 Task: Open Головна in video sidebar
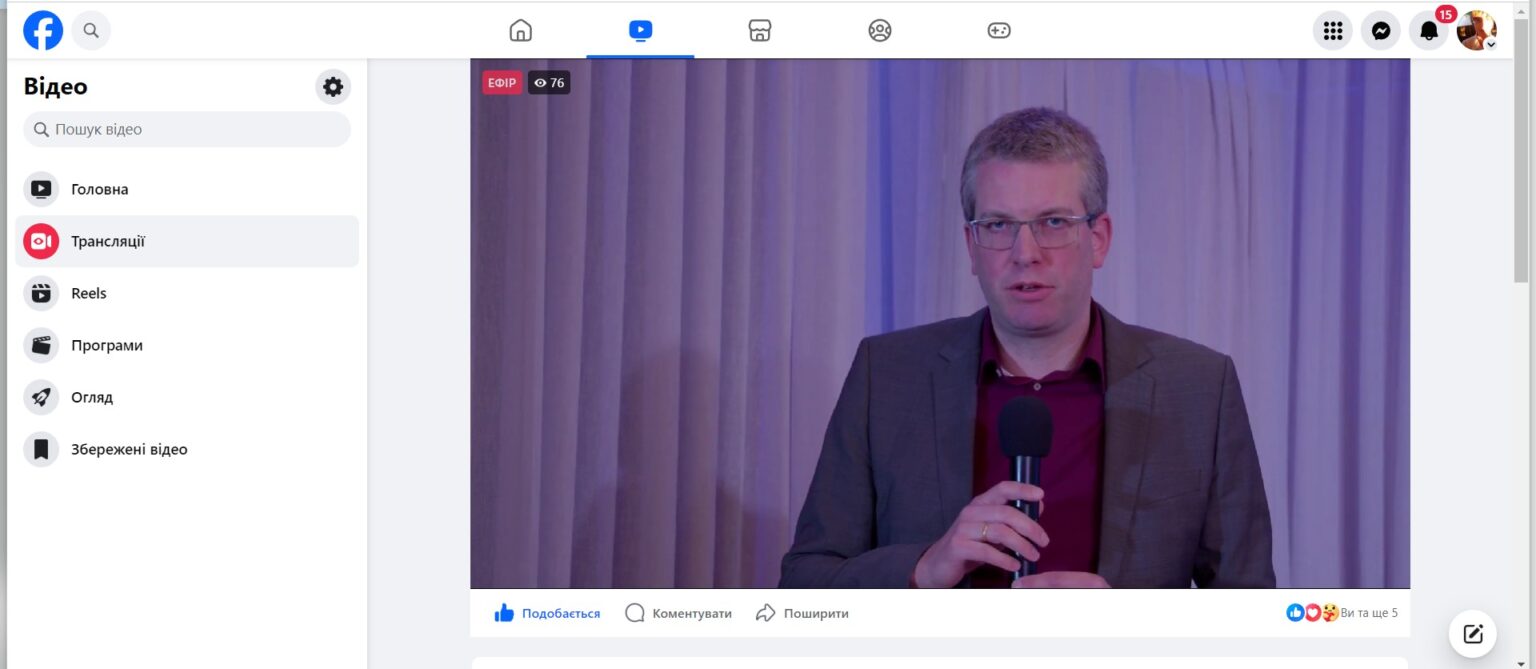tap(187, 189)
